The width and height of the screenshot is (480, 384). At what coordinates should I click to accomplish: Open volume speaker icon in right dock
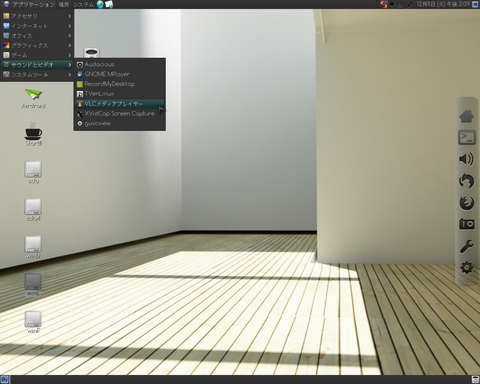click(466, 159)
